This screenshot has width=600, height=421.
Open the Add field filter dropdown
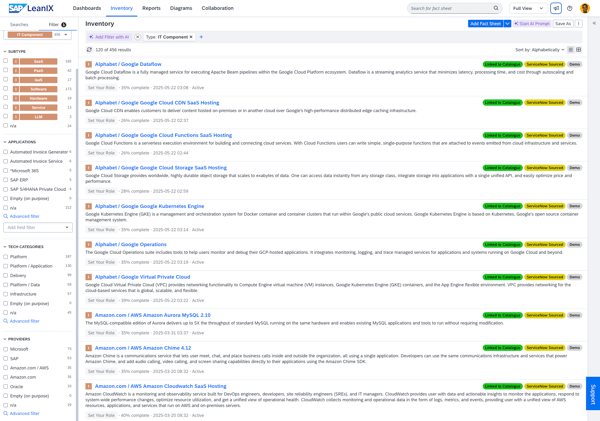[x=38, y=227]
